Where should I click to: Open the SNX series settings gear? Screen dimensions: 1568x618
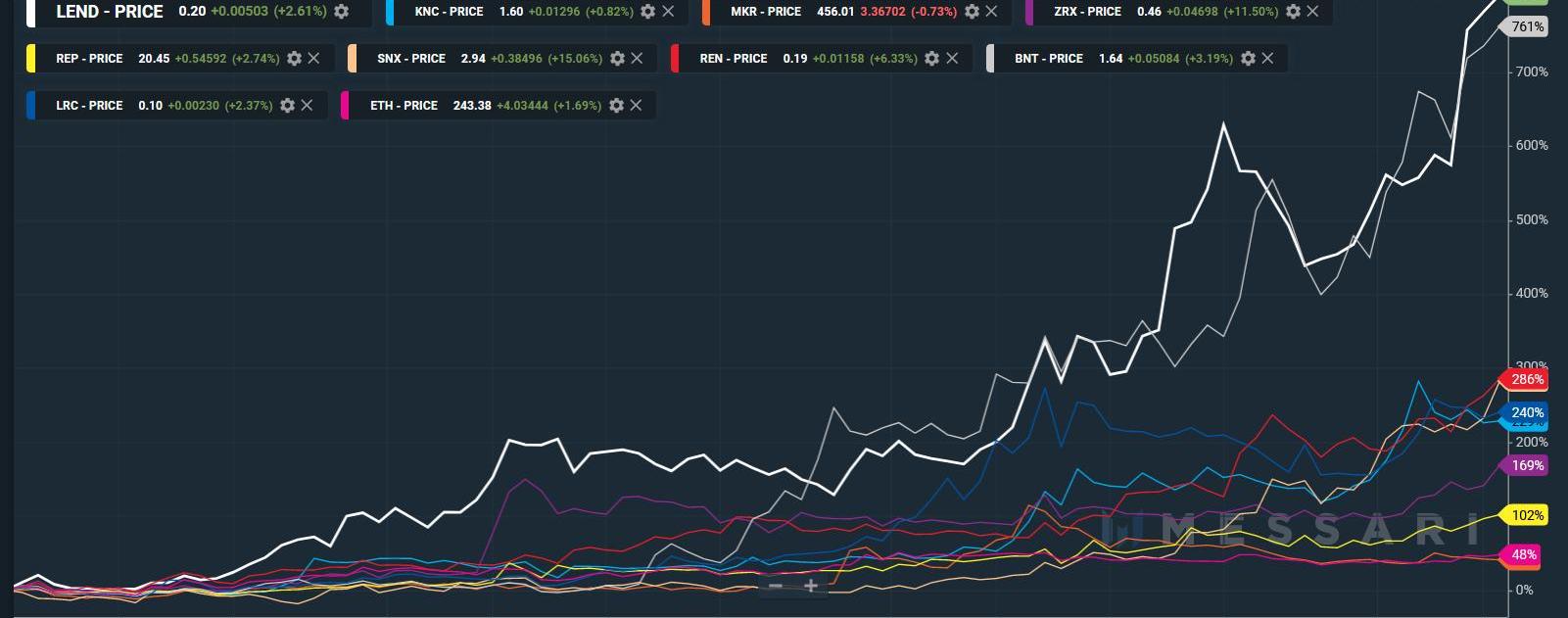click(x=617, y=59)
